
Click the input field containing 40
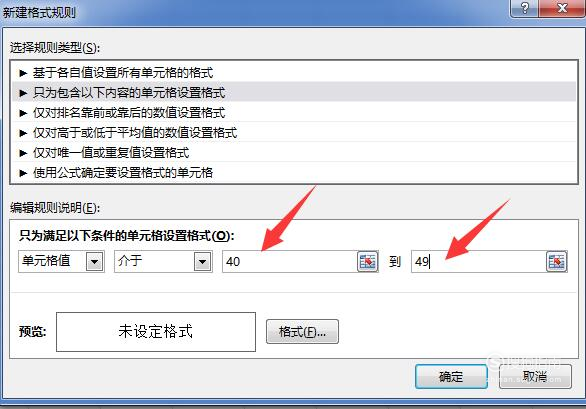pyautogui.click(x=290, y=261)
